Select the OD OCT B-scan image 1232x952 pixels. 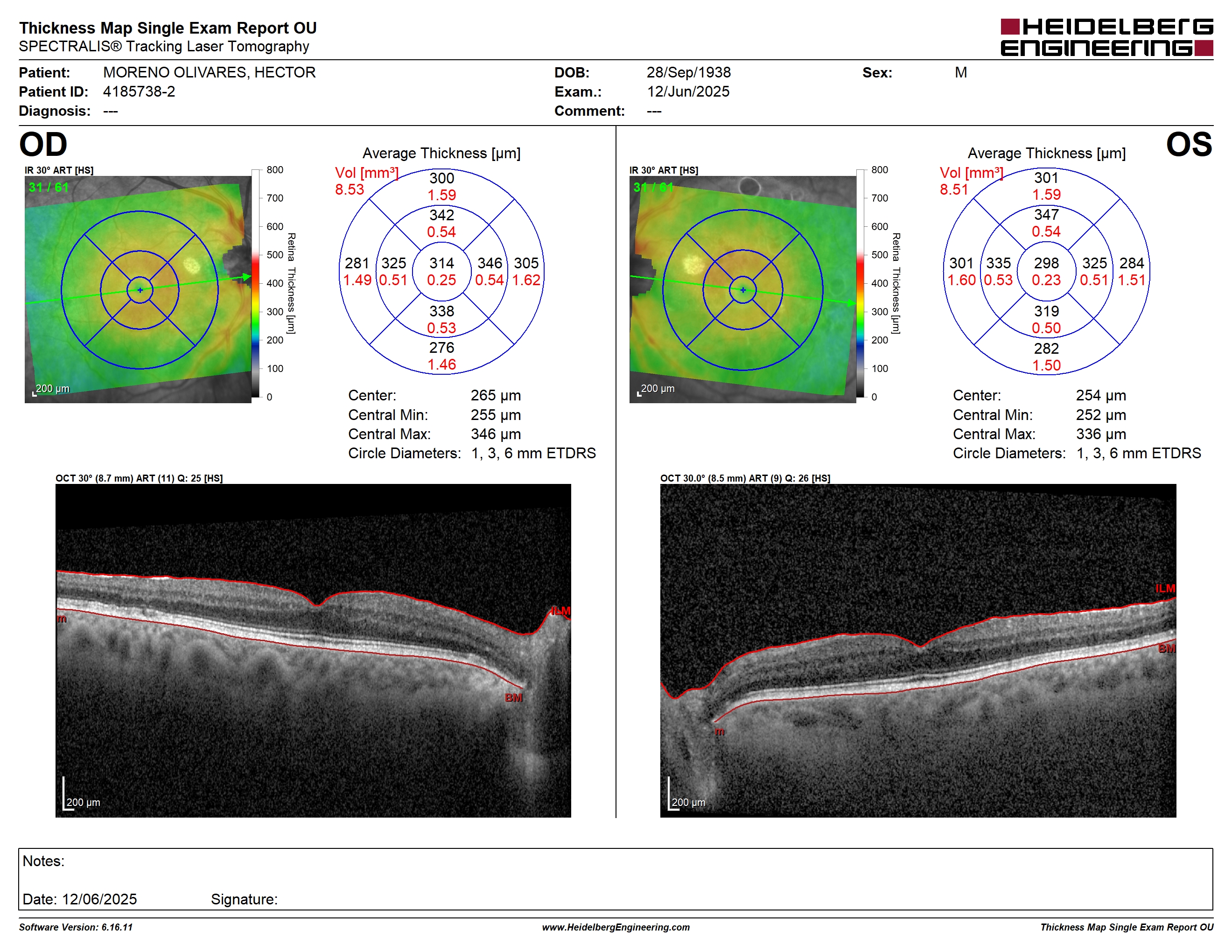(x=313, y=650)
